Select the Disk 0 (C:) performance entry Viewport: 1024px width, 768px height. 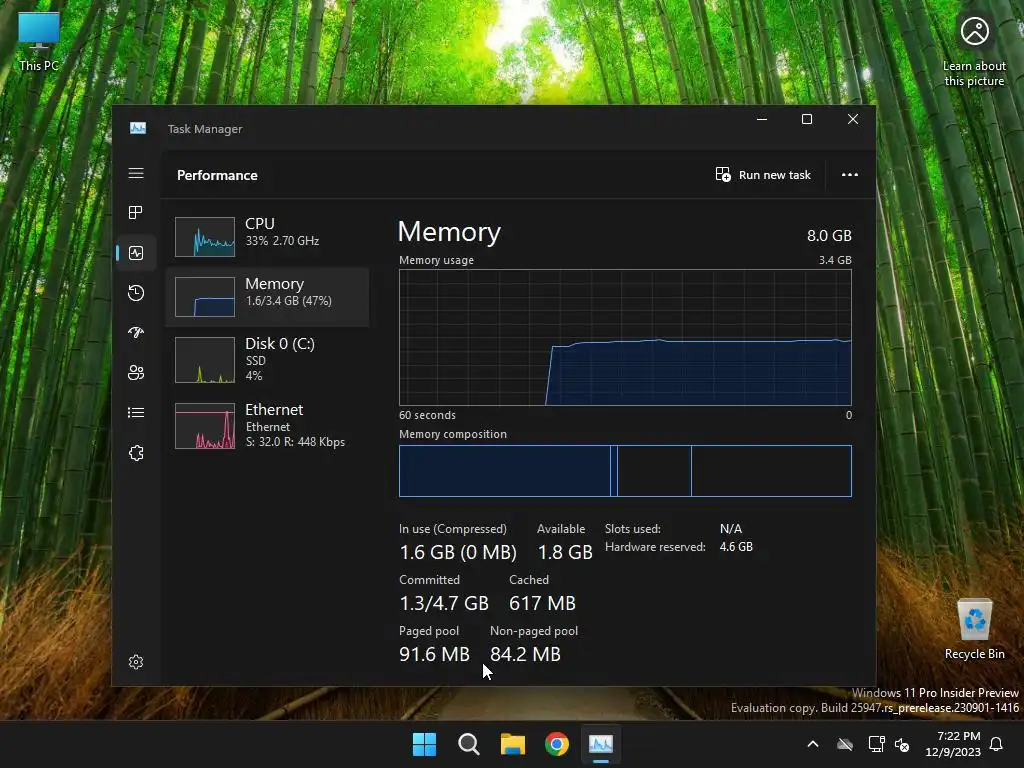click(x=267, y=359)
